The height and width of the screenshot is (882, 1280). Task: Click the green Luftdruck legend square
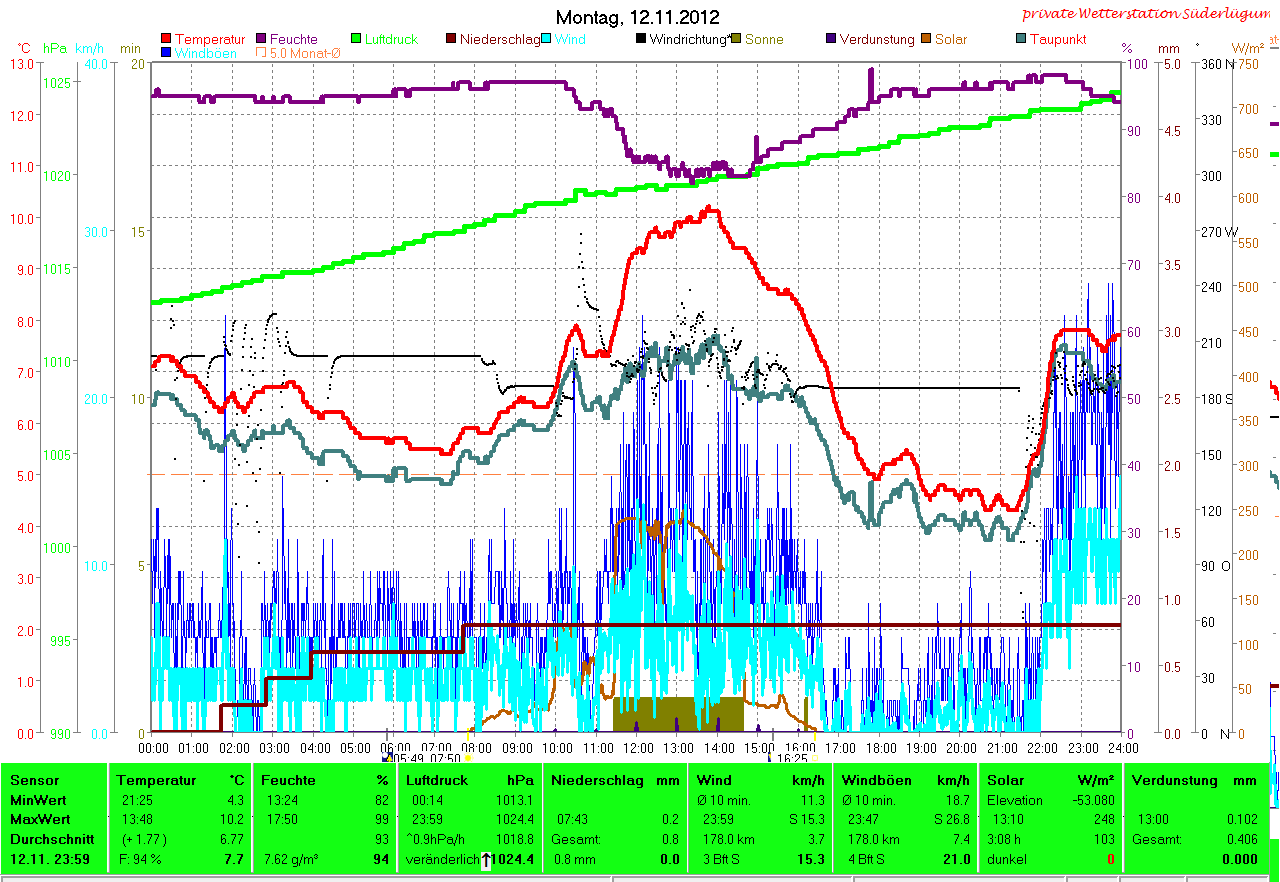[x=357, y=39]
